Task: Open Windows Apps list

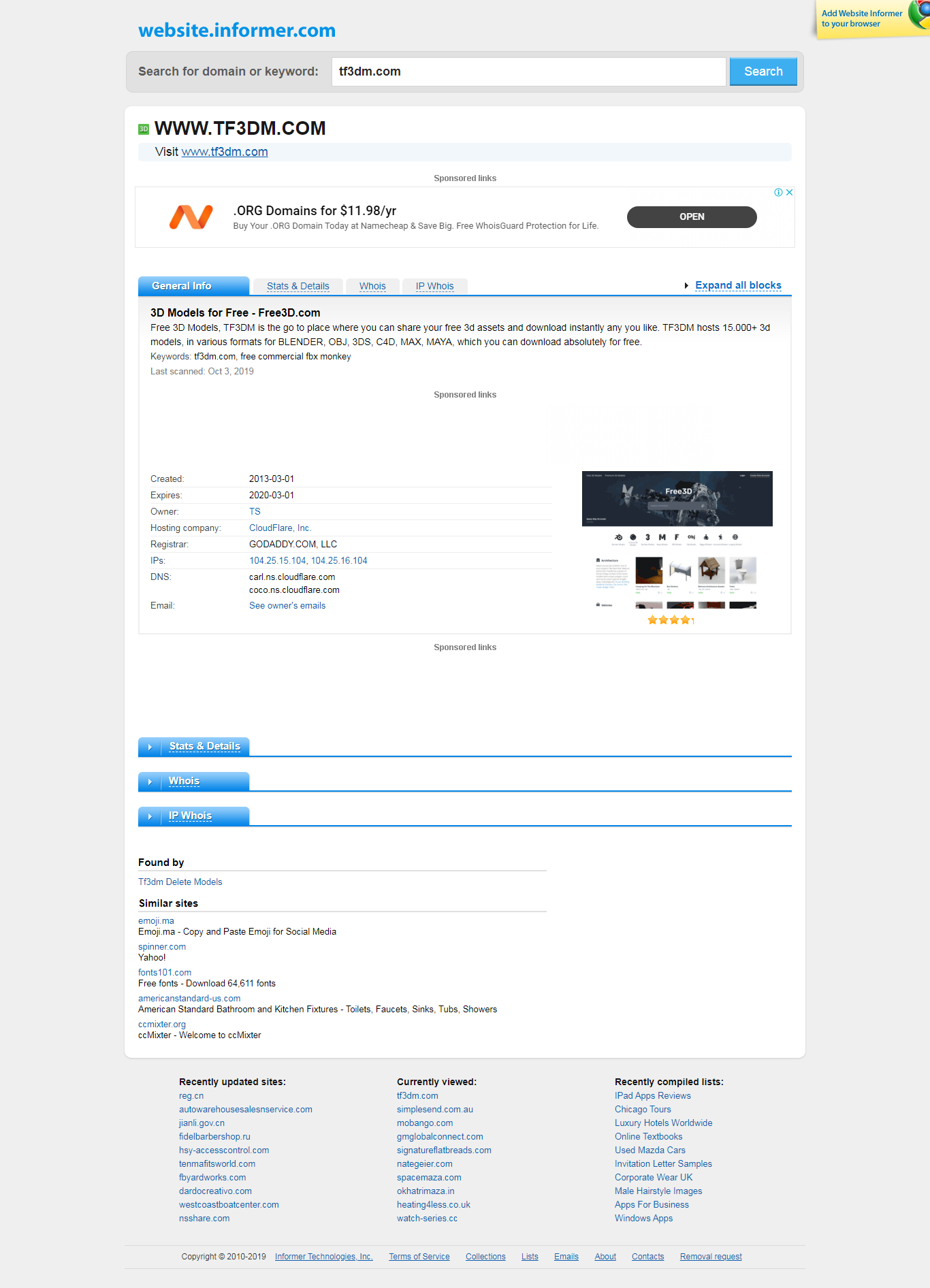Action: pos(643,1219)
